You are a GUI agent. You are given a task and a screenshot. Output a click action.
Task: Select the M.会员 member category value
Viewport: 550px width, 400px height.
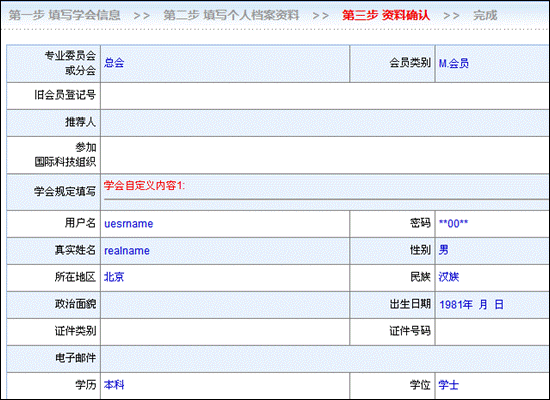[454, 63]
